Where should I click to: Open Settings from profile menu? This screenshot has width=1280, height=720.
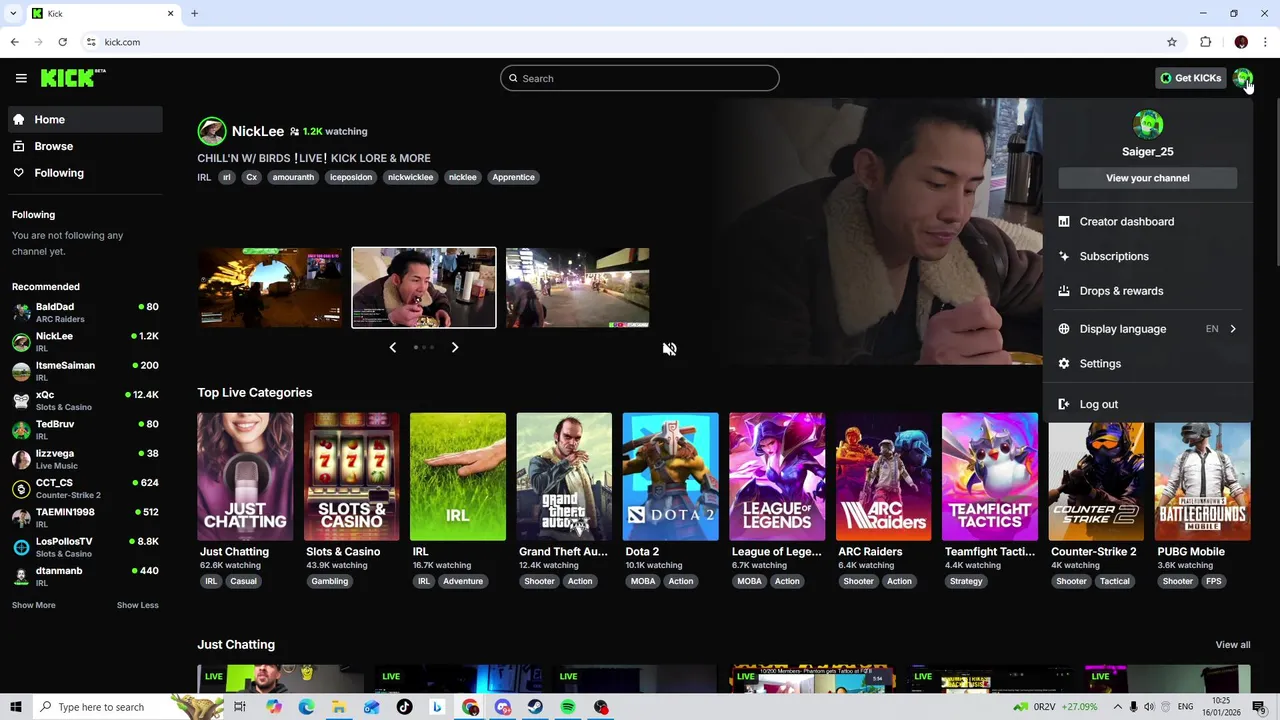click(x=1147, y=364)
